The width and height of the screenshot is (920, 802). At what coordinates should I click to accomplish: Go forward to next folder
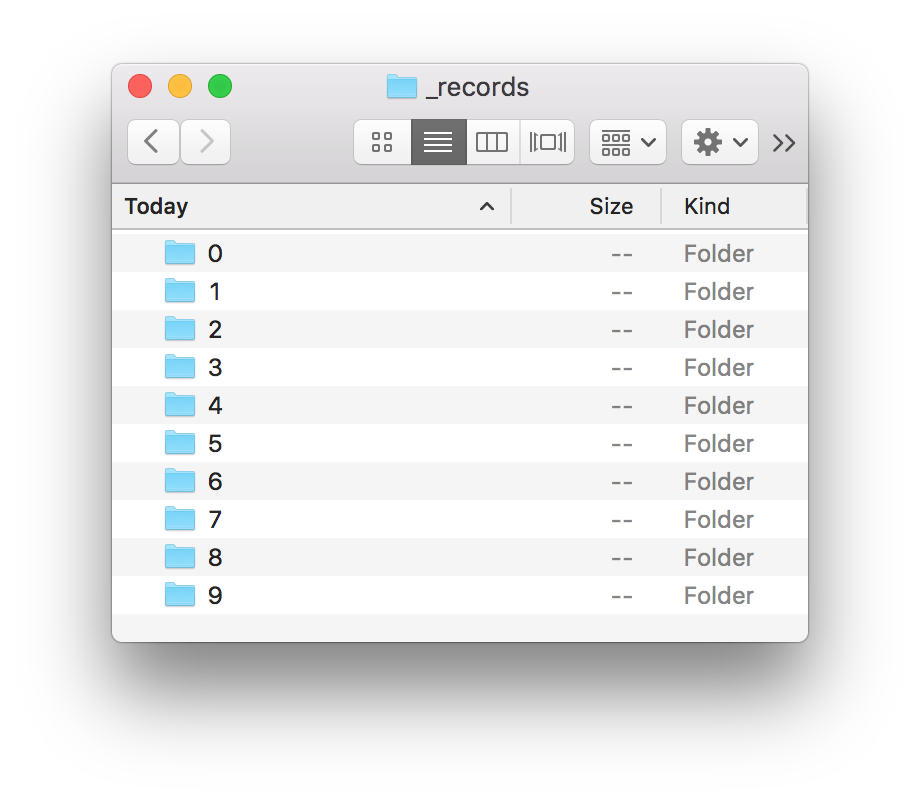(206, 142)
